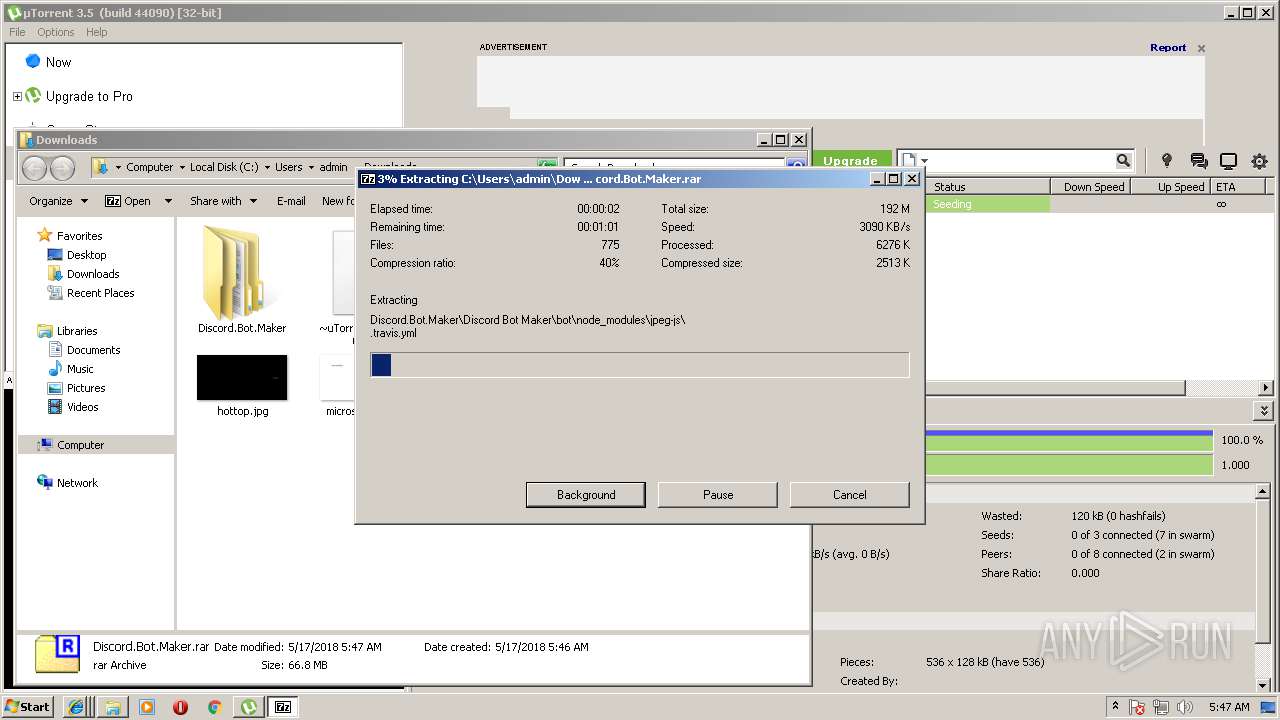This screenshot has height=720, width=1280.
Task: Open Google Chrome from the taskbar
Action: (214, 707)
